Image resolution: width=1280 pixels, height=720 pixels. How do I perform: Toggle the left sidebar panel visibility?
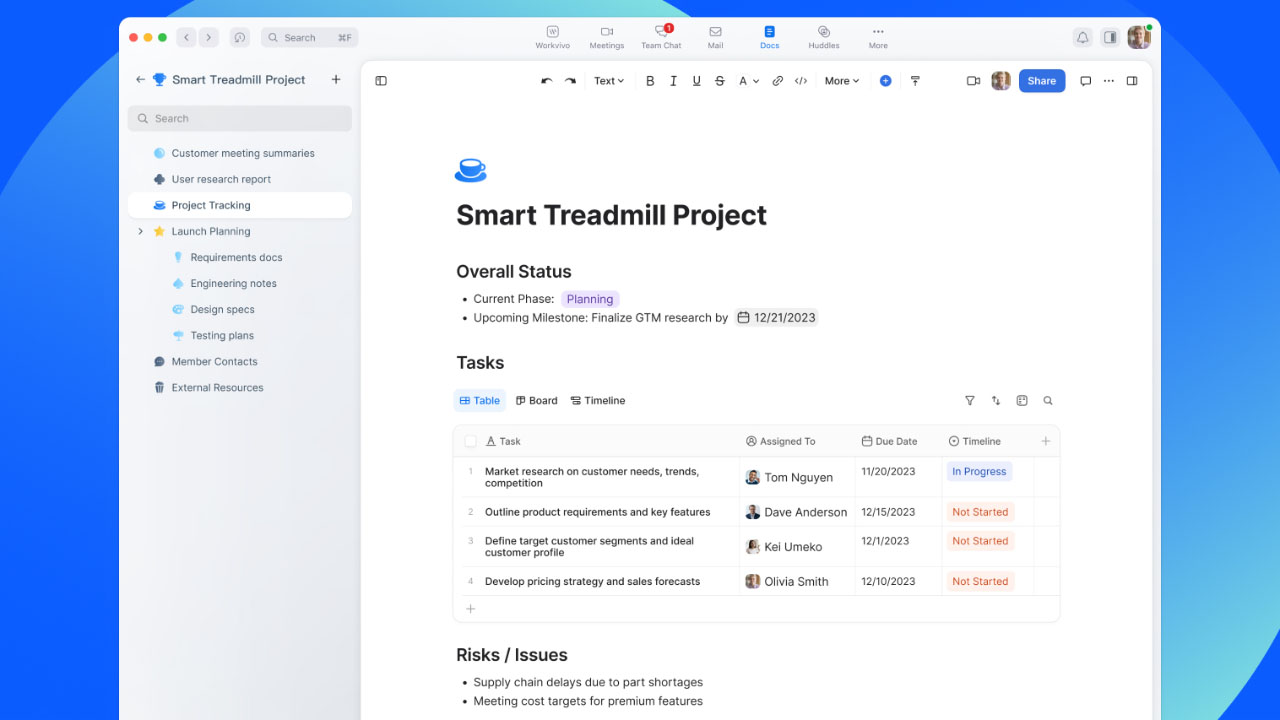click(x=381, y=81)
